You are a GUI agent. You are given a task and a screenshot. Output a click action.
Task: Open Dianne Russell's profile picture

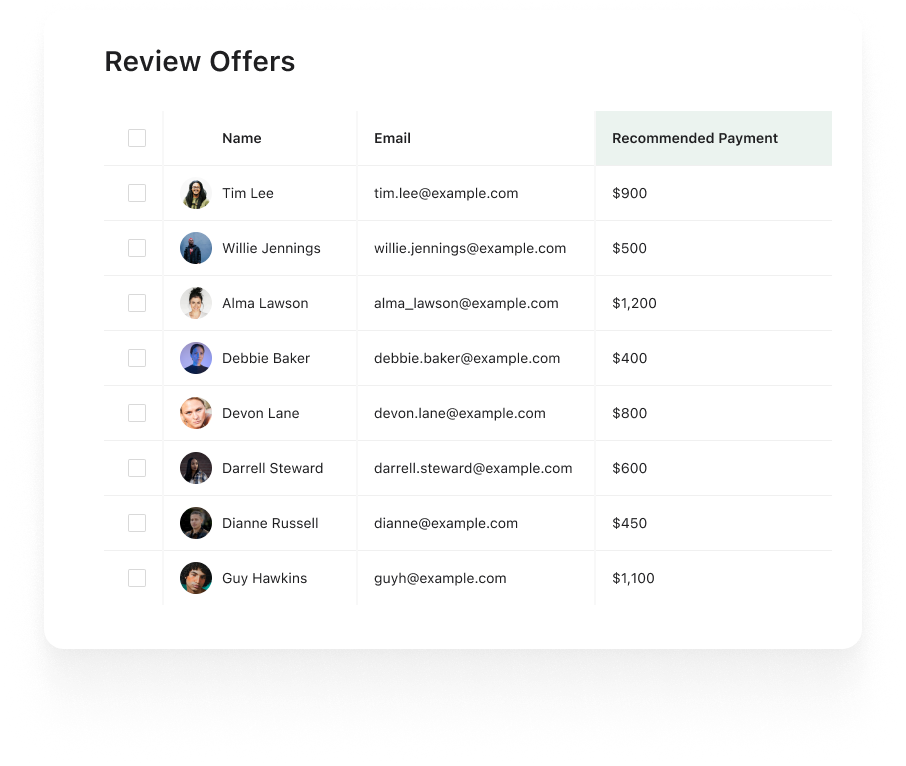[196, 523]
